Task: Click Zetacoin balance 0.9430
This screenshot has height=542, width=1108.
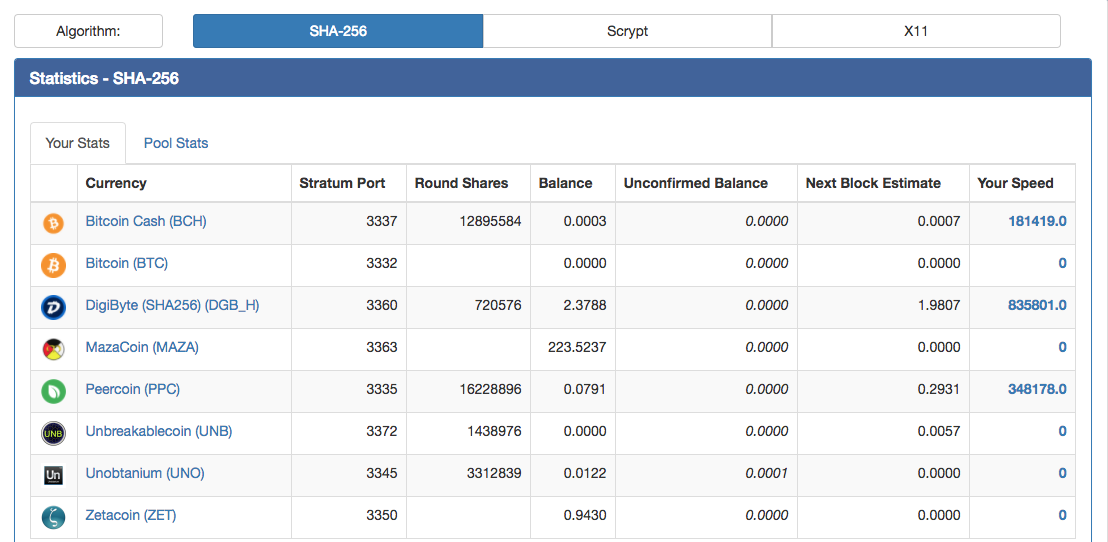Action: coord(585,515)
